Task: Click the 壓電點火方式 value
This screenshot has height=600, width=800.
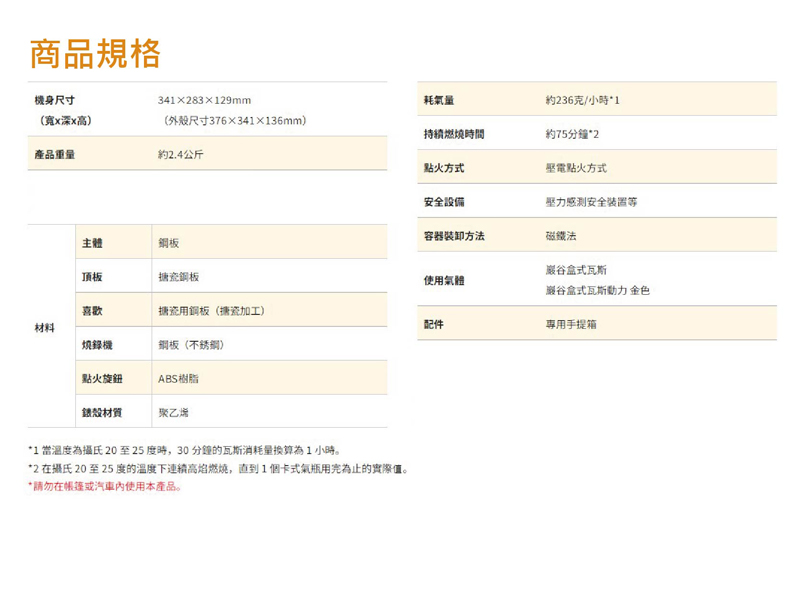Action: click(576, 168)
